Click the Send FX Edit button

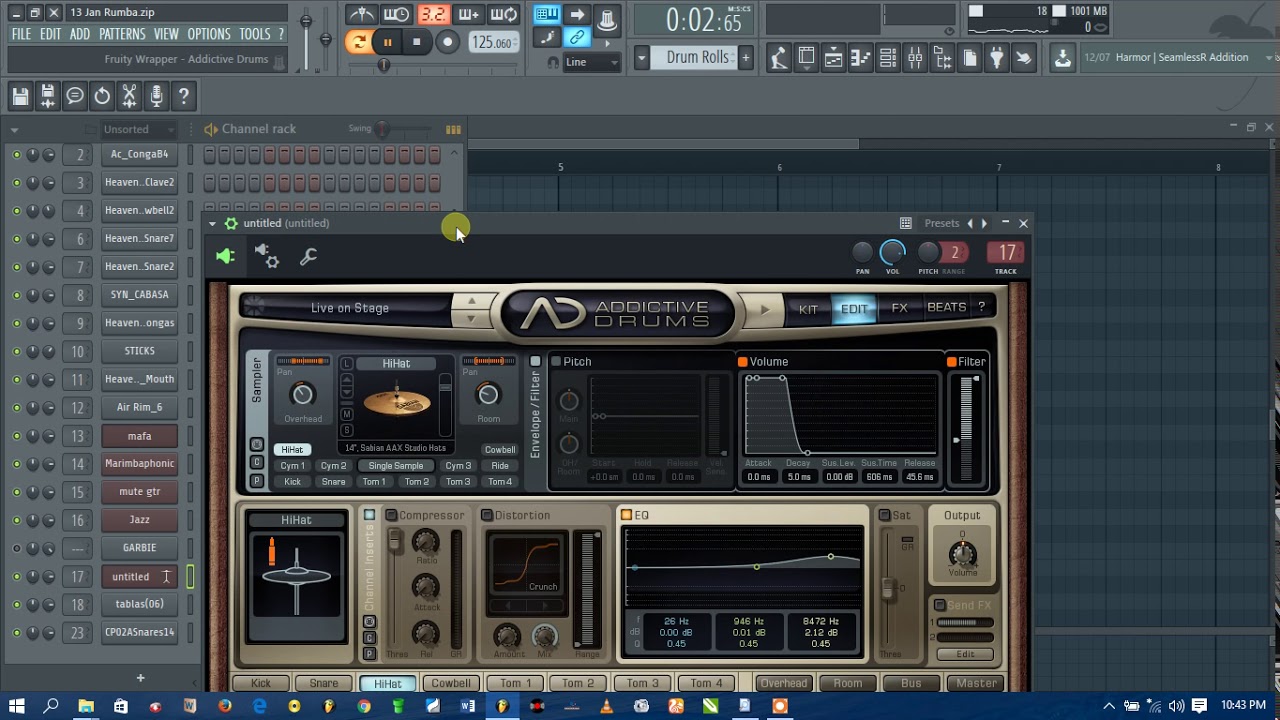click(965, 654)
